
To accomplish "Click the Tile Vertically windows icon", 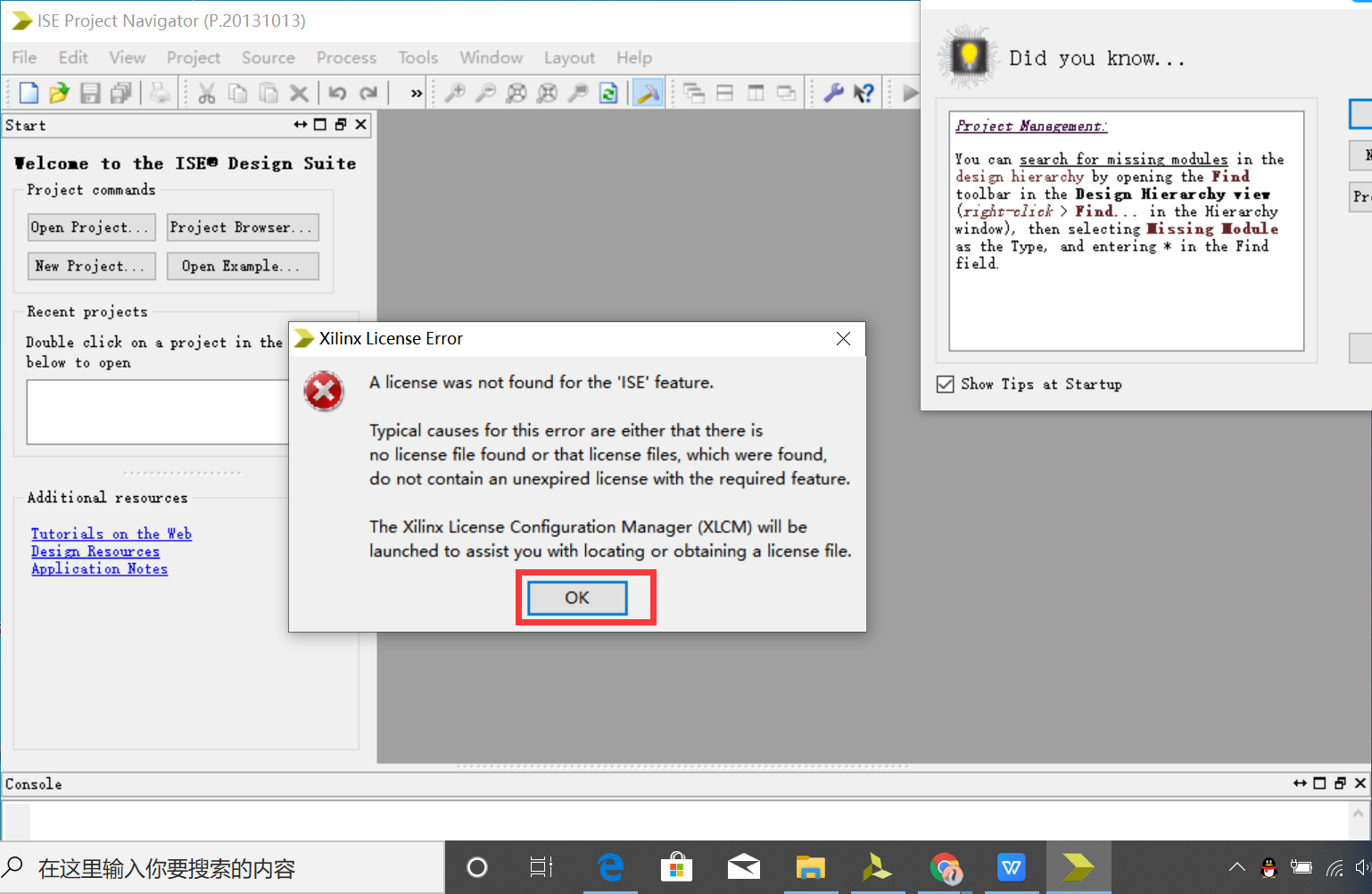I will [x=756, y=93].
